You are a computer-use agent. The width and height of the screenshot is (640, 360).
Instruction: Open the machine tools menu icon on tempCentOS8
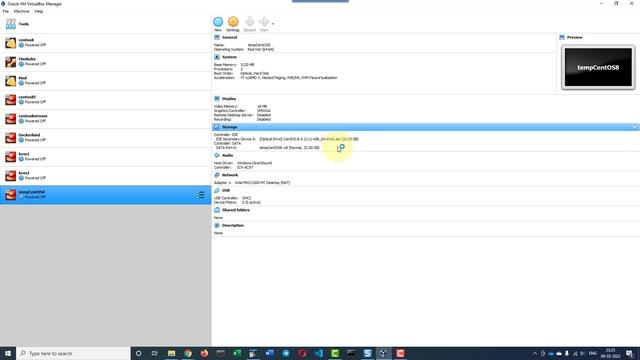click(200, 195)
